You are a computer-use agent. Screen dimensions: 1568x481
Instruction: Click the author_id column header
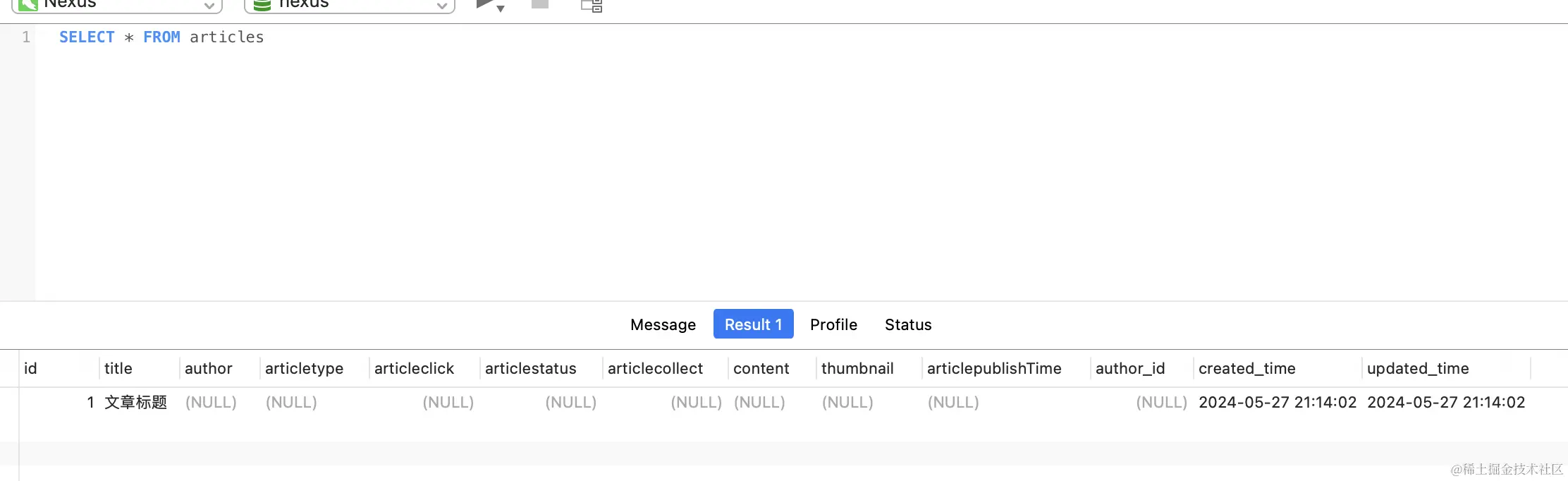point(1129,368)
